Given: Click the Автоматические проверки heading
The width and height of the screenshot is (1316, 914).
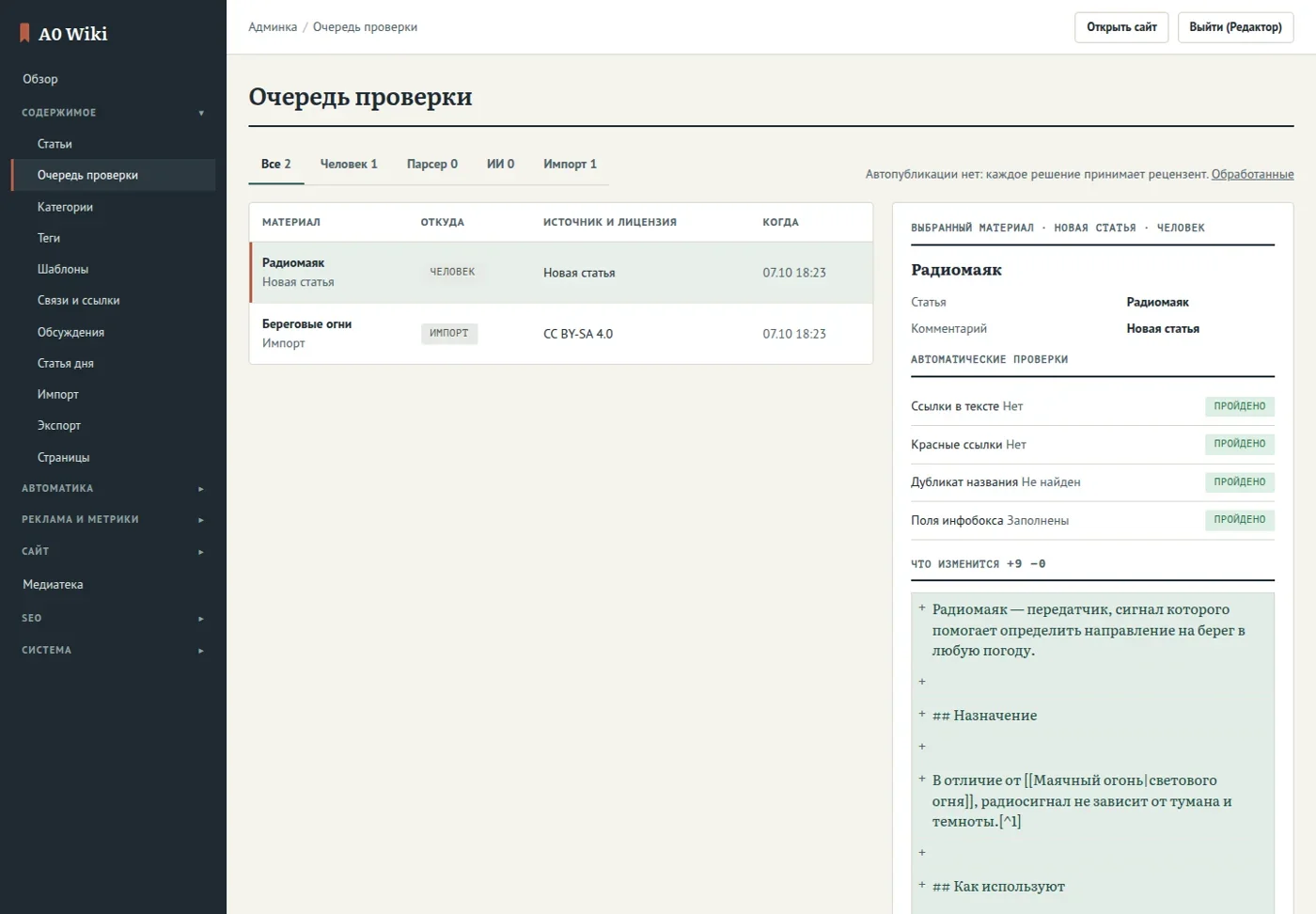Looking at the screenshot, I should 989,359.
